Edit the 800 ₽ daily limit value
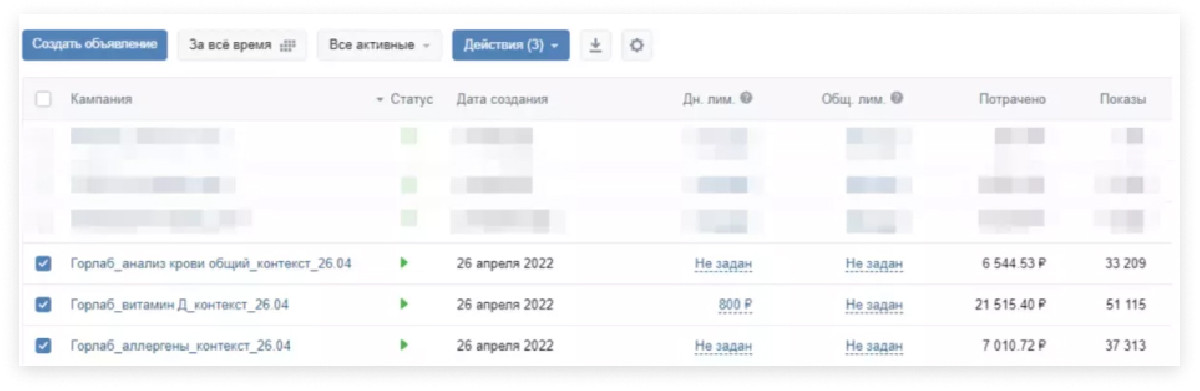The image size is (1200, 391). point(735,305)
